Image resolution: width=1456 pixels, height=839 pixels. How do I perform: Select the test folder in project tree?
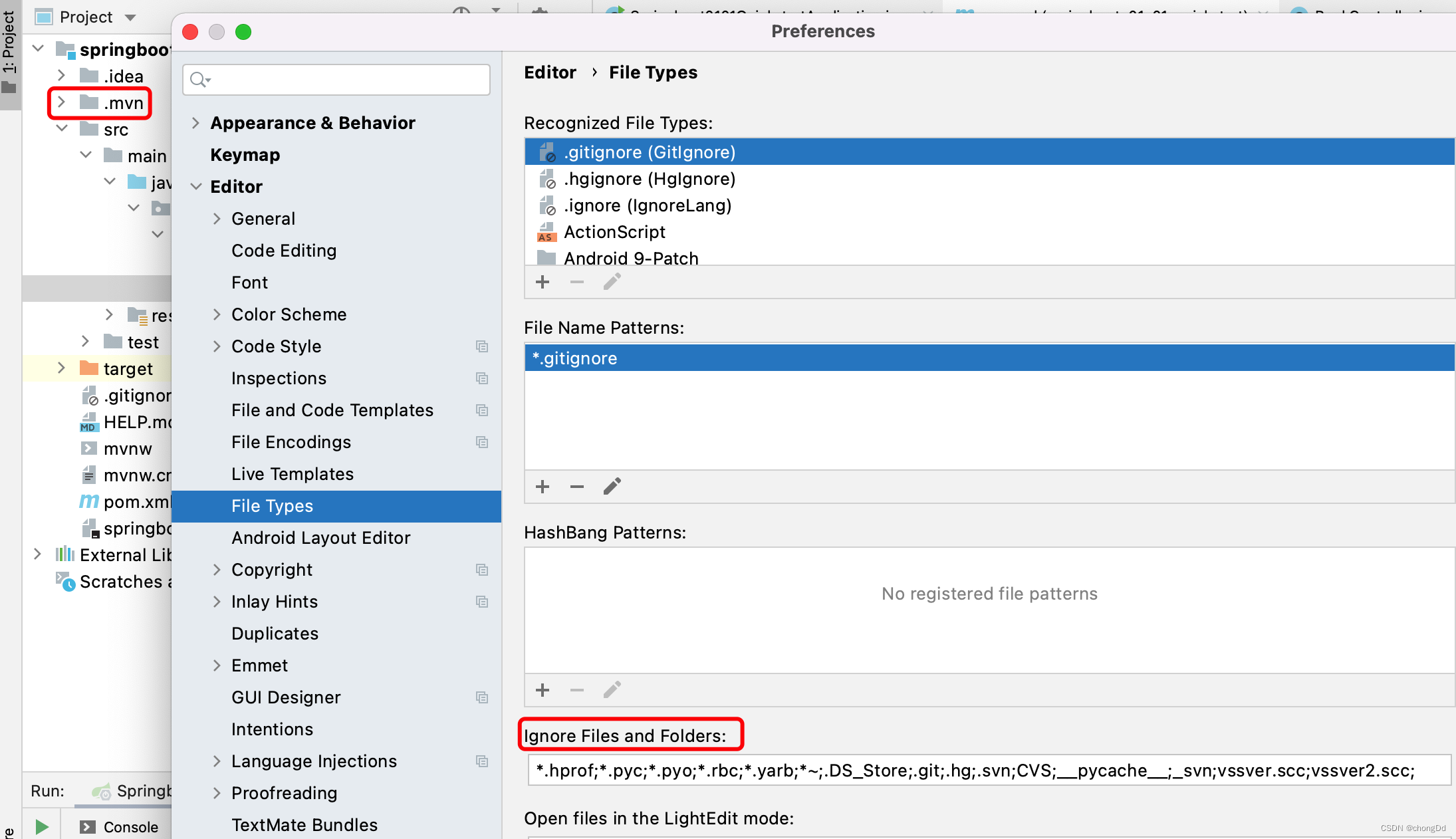tap(143, 342)
